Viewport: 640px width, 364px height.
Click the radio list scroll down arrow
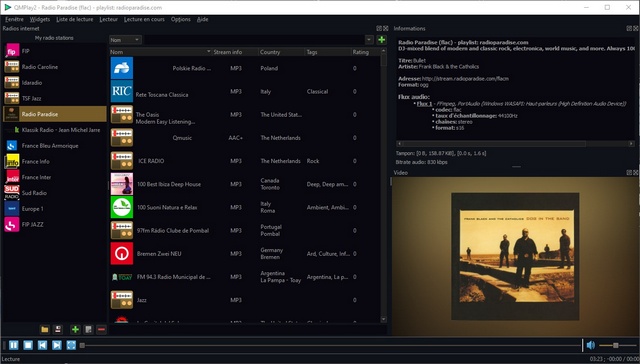pyautogui.click(x=383, y=319)
